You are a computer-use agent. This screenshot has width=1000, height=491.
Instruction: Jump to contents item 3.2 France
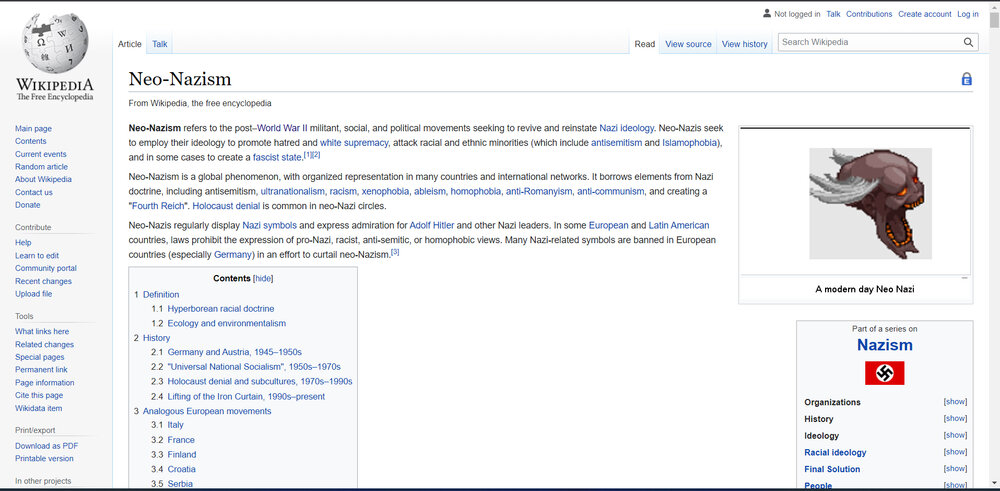pos(181,440)
